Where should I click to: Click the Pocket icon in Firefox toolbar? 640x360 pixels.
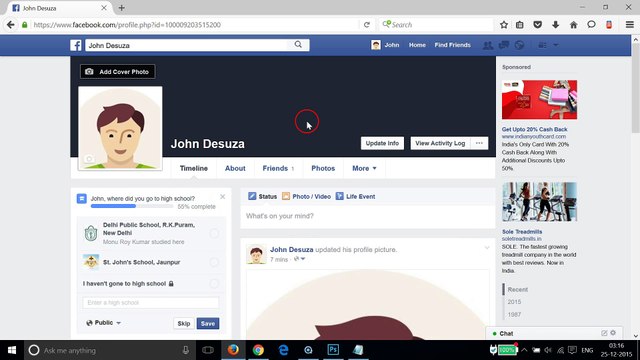(538, 25)
